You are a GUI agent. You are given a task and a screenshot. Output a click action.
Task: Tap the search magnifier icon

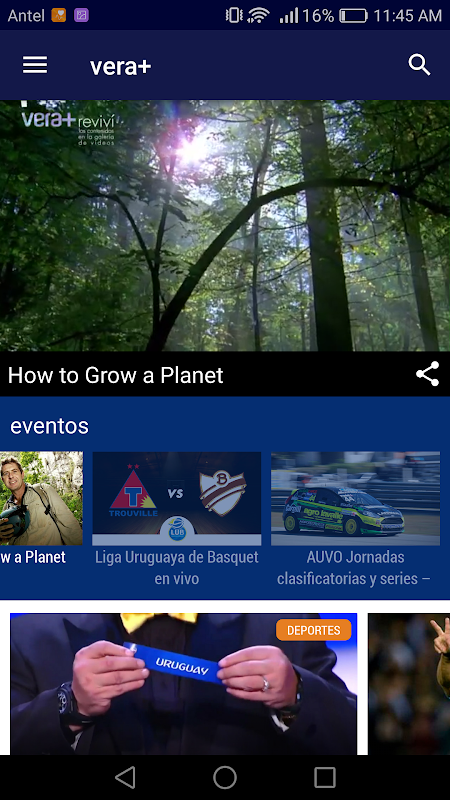(419, 65)
